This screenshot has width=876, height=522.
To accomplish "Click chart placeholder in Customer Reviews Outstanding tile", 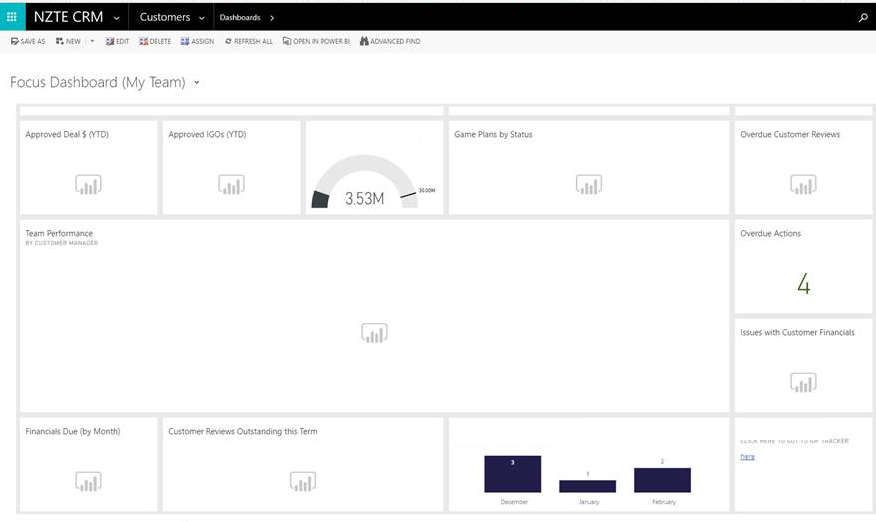I will coord(303,481).
